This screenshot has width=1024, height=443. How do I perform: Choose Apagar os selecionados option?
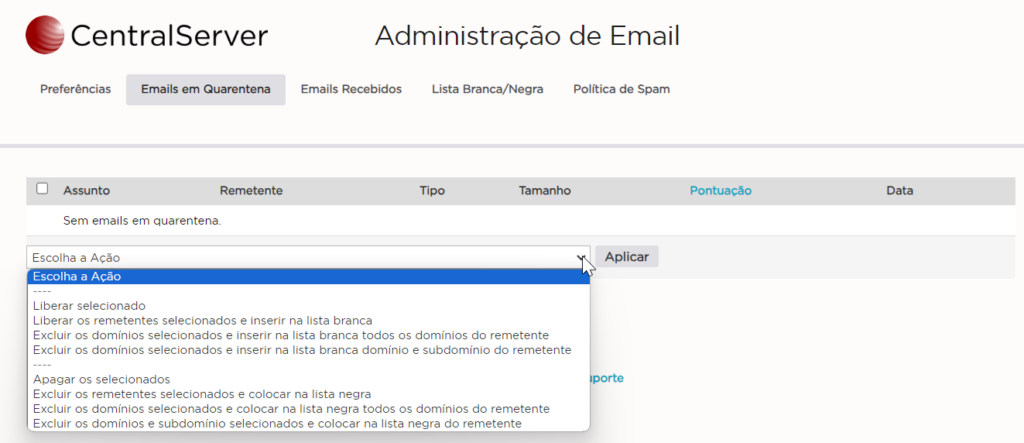[101, 379]
